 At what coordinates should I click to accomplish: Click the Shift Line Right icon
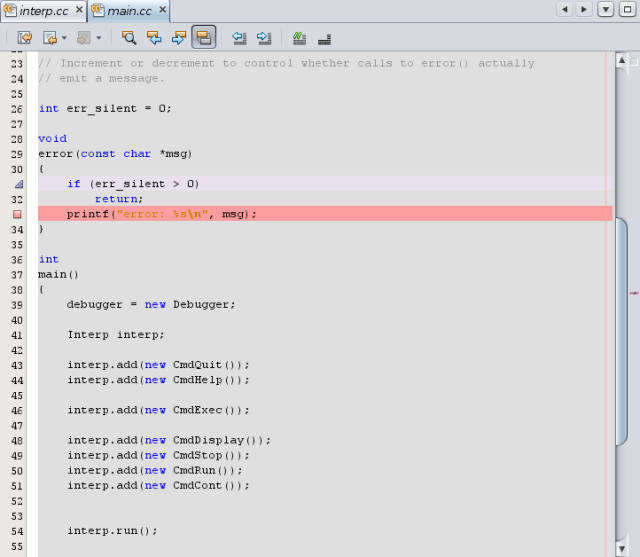pyautogui.click(x=264, y=38)
